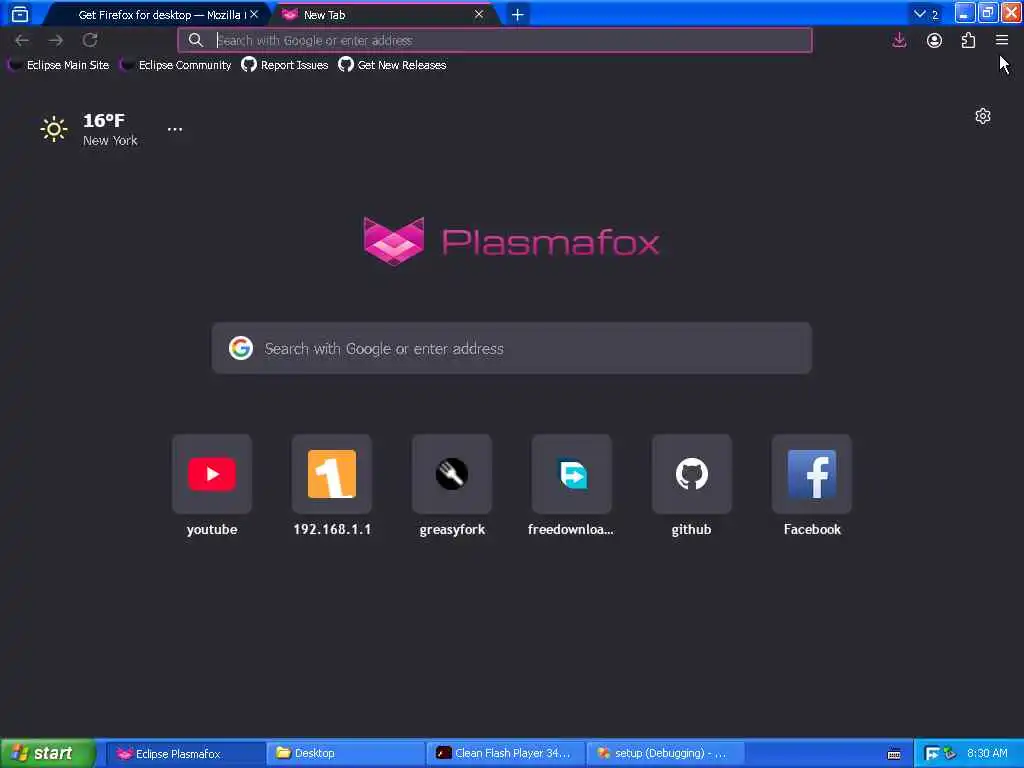
Task: Click the sun weather icon
Action: pyautogui.click(x=54, y=129)
